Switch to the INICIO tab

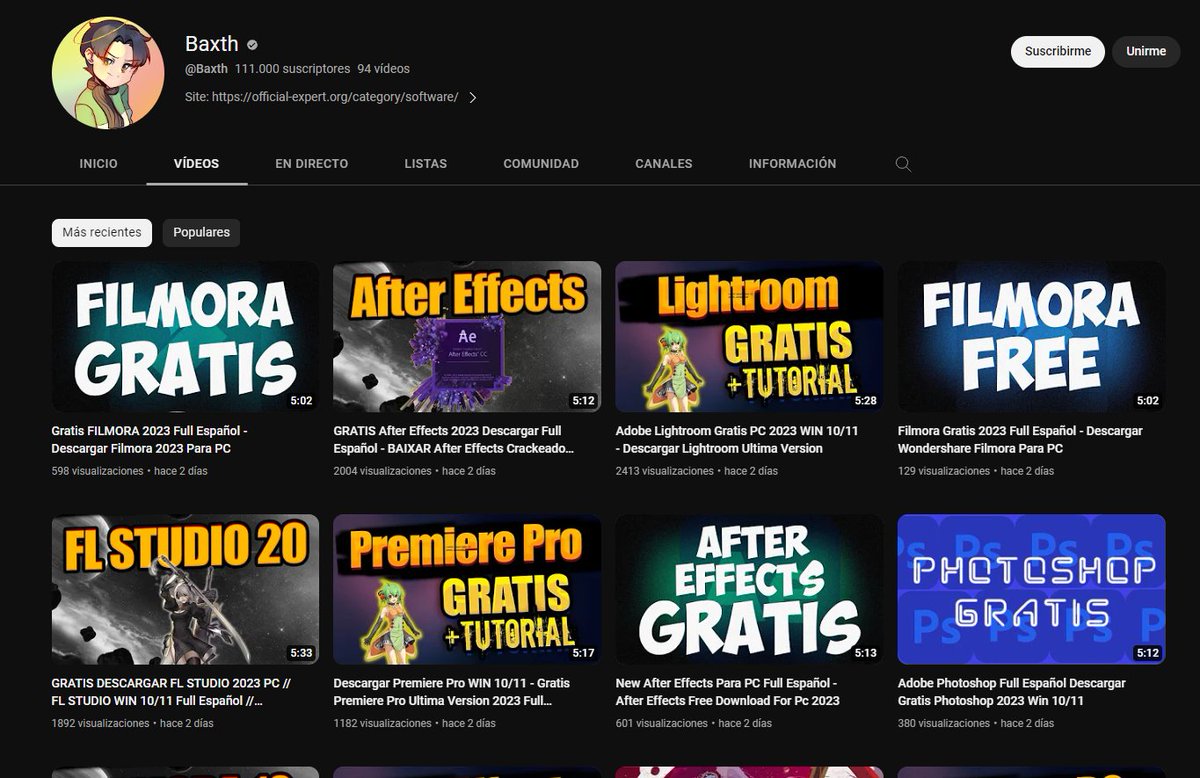pyautogui.click(x=98, y=163)
